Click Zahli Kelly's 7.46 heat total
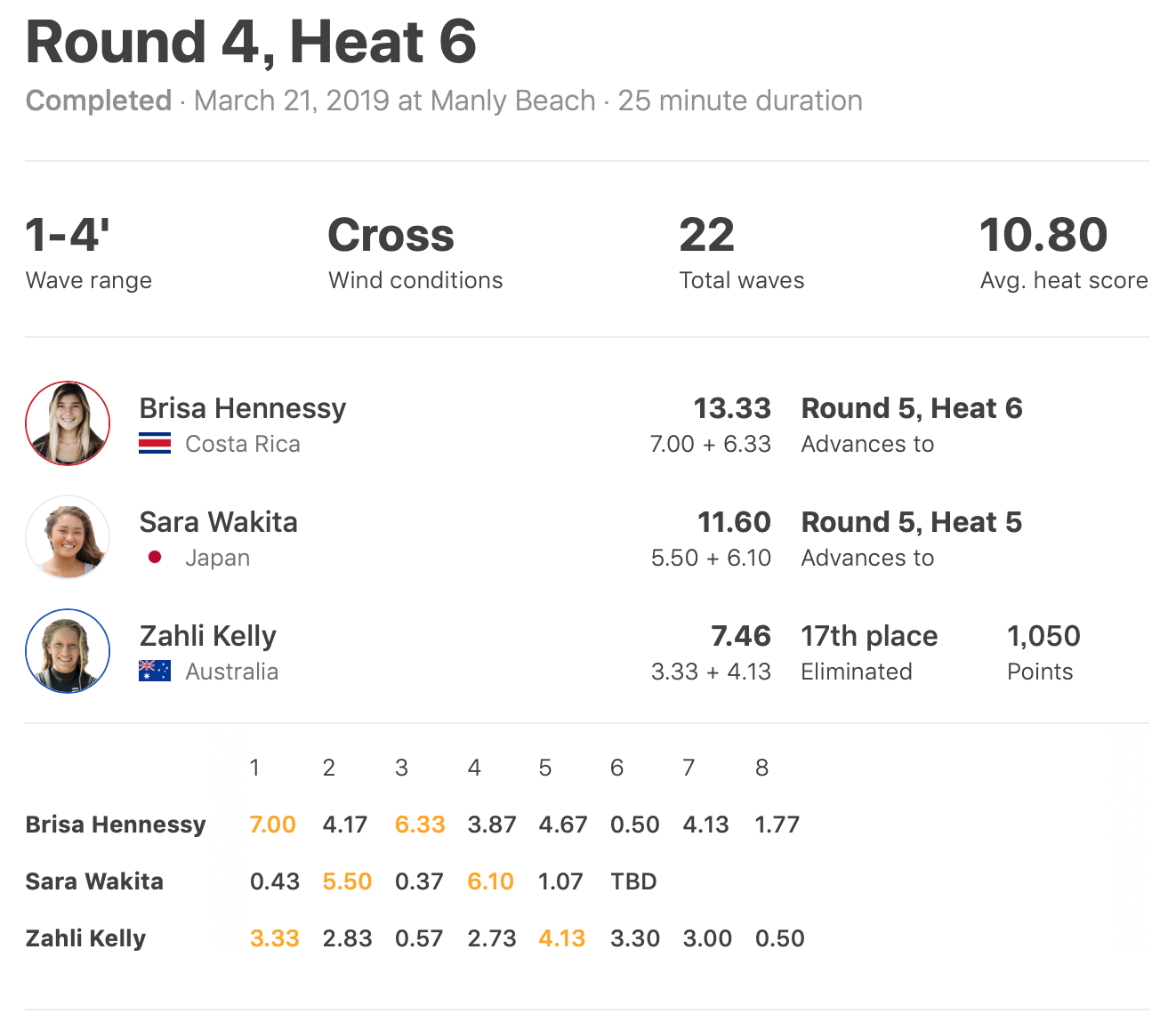The image size is (1176, 1030). tap(740, 636)
